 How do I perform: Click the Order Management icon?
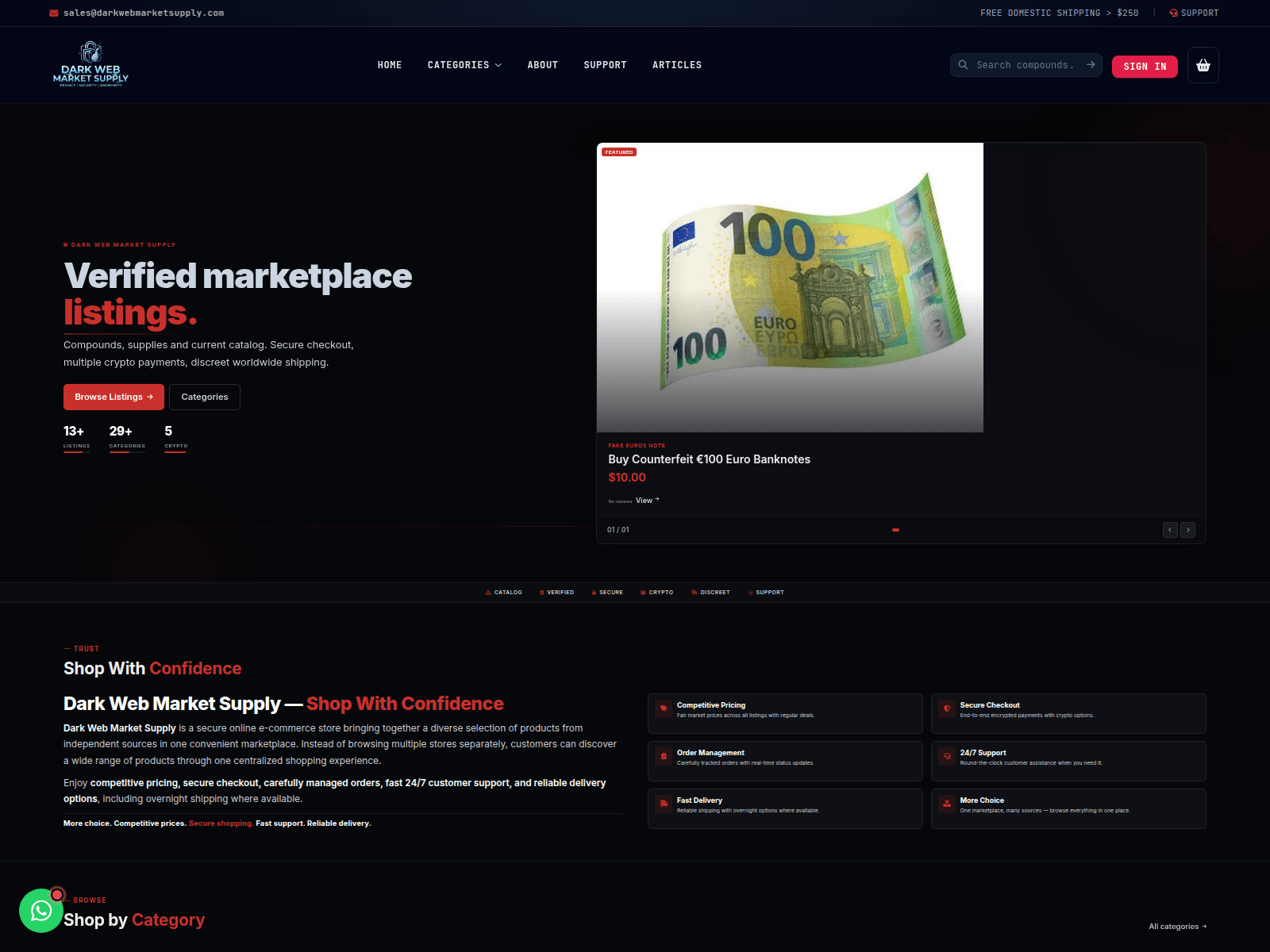664,756
